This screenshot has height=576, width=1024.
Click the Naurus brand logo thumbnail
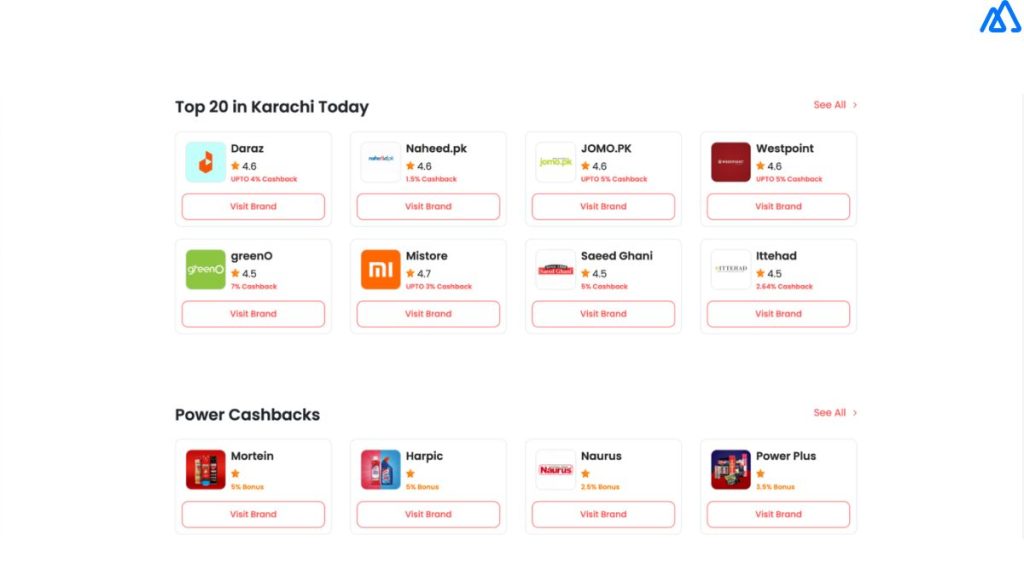(555, 469)
